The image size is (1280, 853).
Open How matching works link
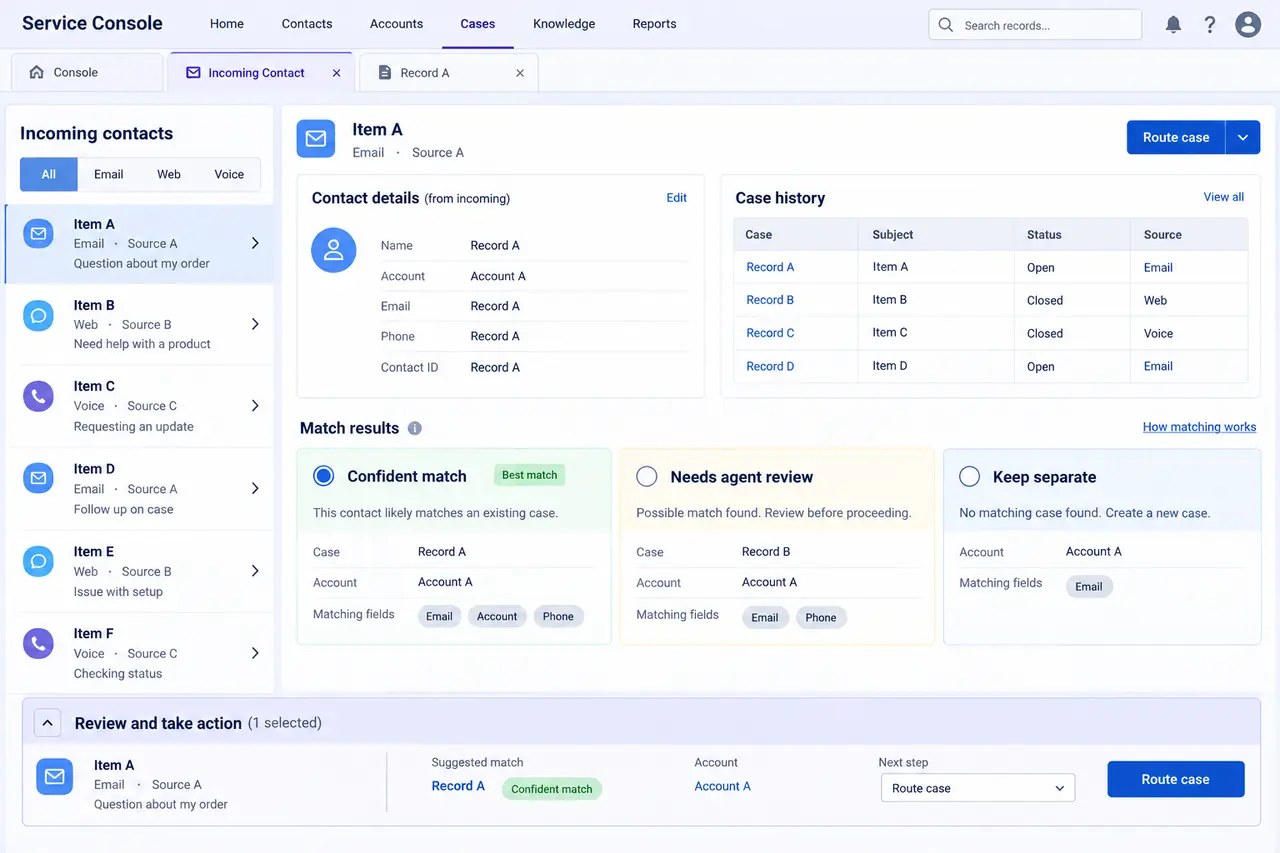1199,427
